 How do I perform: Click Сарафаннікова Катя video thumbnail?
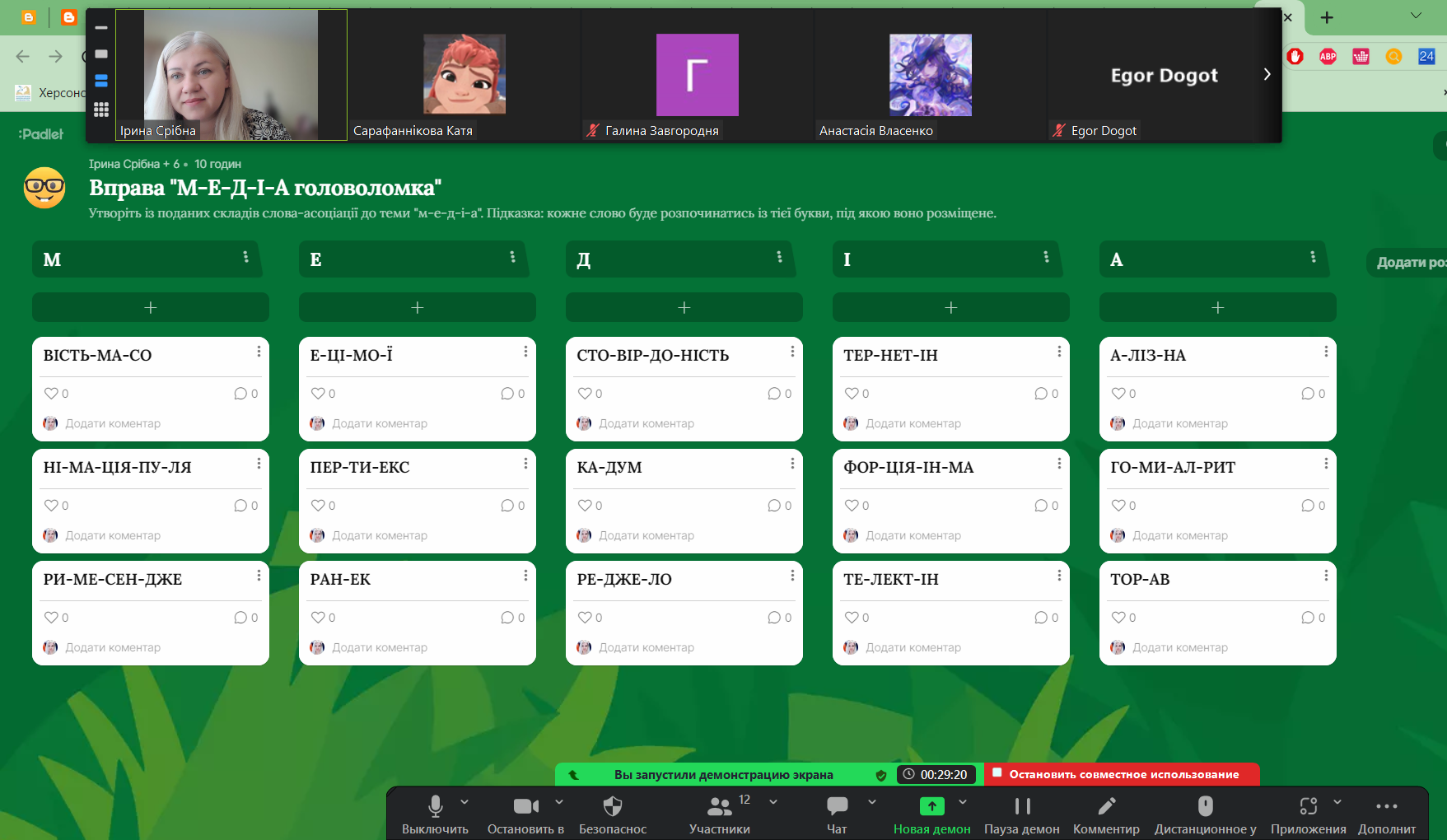point(464,75)
